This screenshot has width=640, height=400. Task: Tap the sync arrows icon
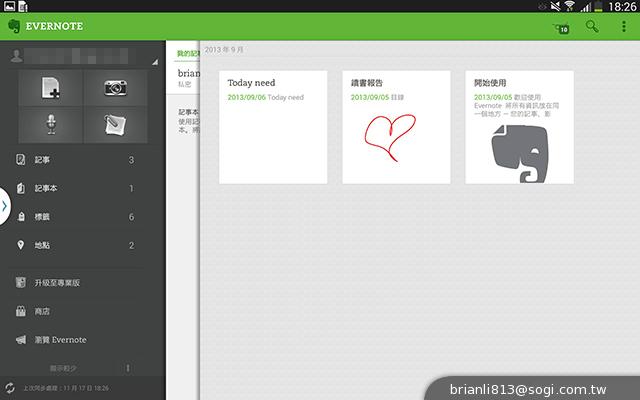(10, 388)
